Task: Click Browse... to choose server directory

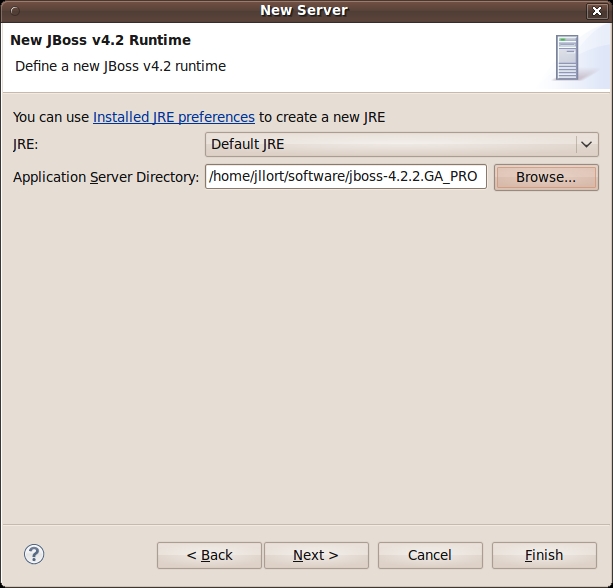Action: pos(546,177)
